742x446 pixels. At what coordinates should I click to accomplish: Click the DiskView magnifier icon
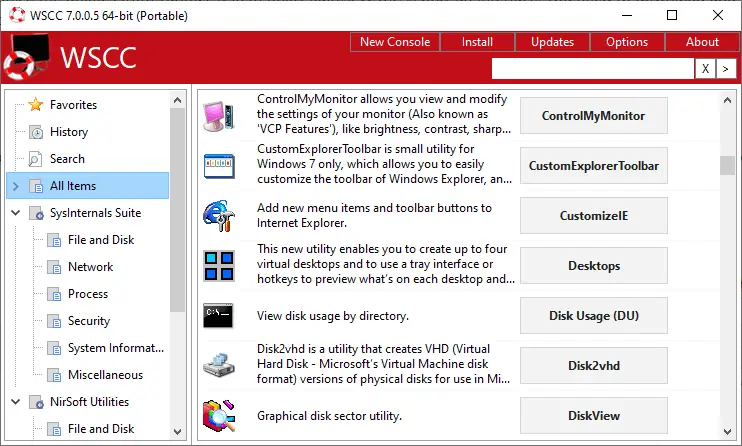[x=219, y=416]
